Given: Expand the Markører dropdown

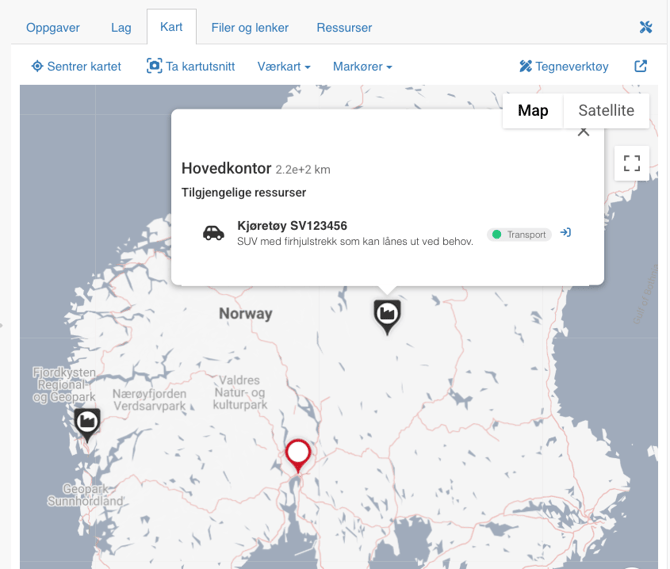Looking at the screenshot, I should (x=362, y=67).
